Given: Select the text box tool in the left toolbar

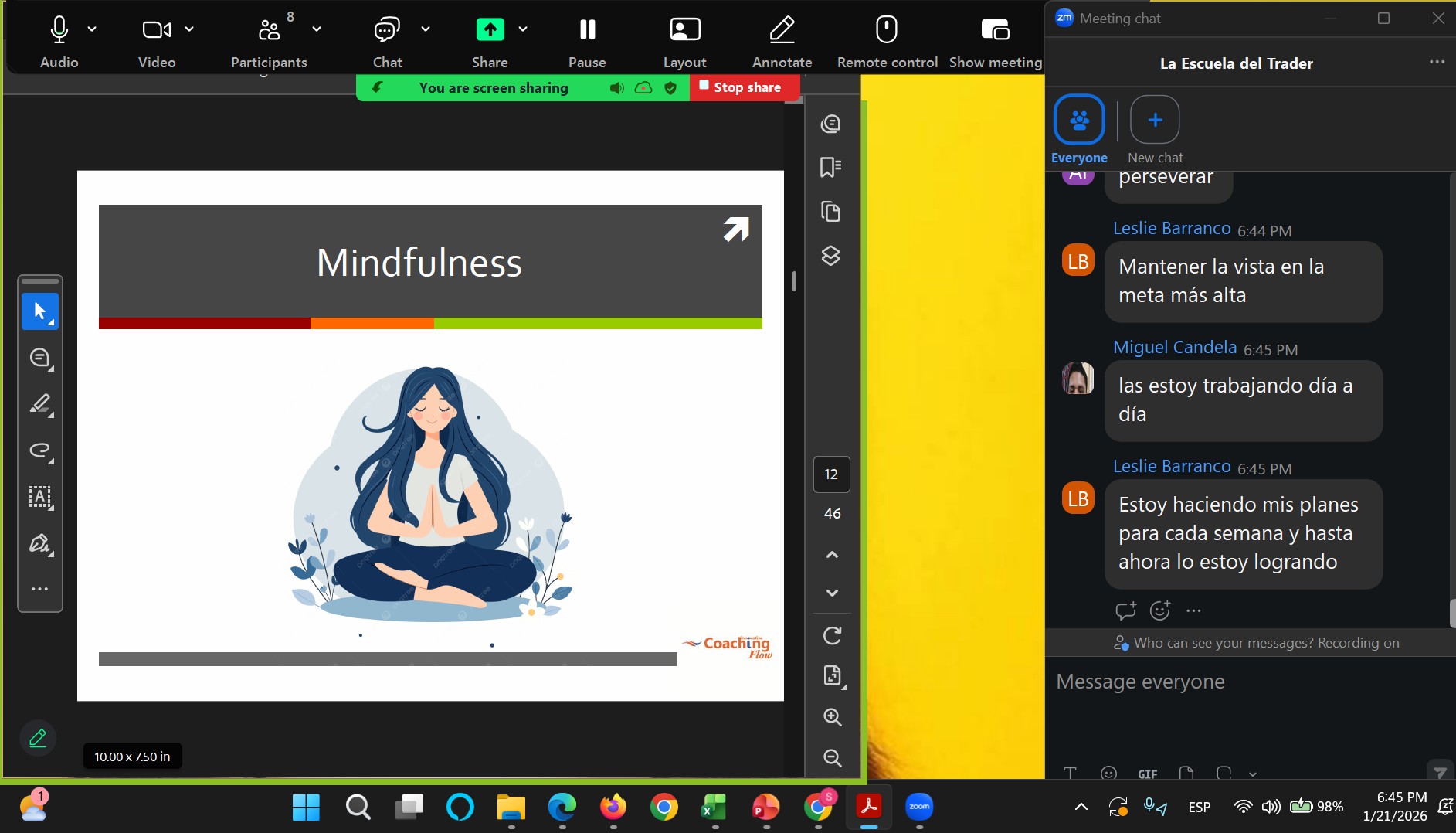Looking at the screenshot, I should pos(40,497).
